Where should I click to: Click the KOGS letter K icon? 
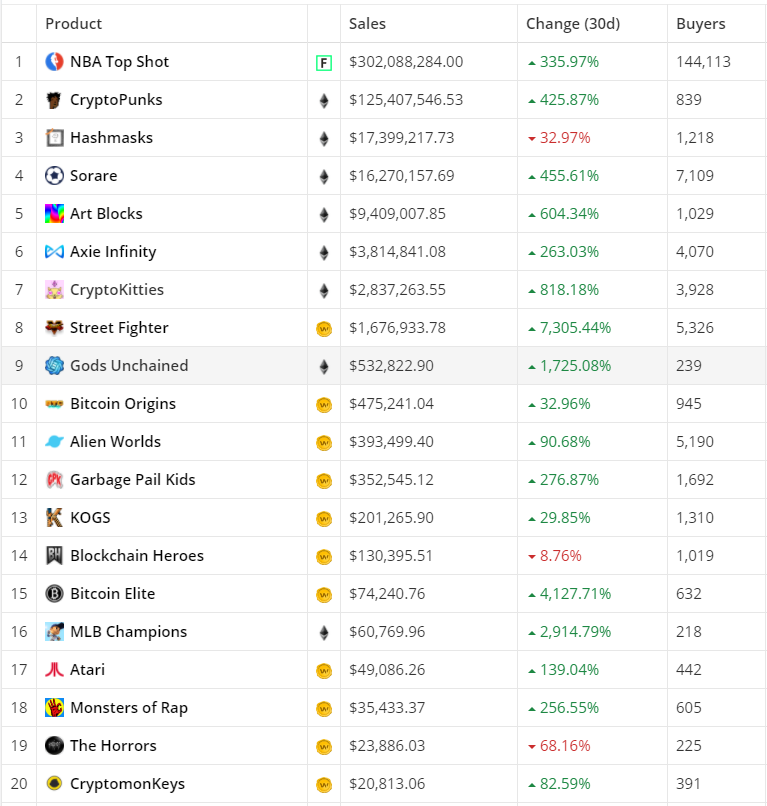click(x=54, y=518)
